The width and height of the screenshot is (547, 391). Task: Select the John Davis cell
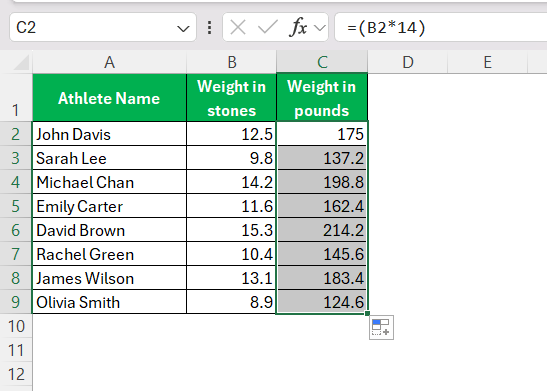pos(110,134)
